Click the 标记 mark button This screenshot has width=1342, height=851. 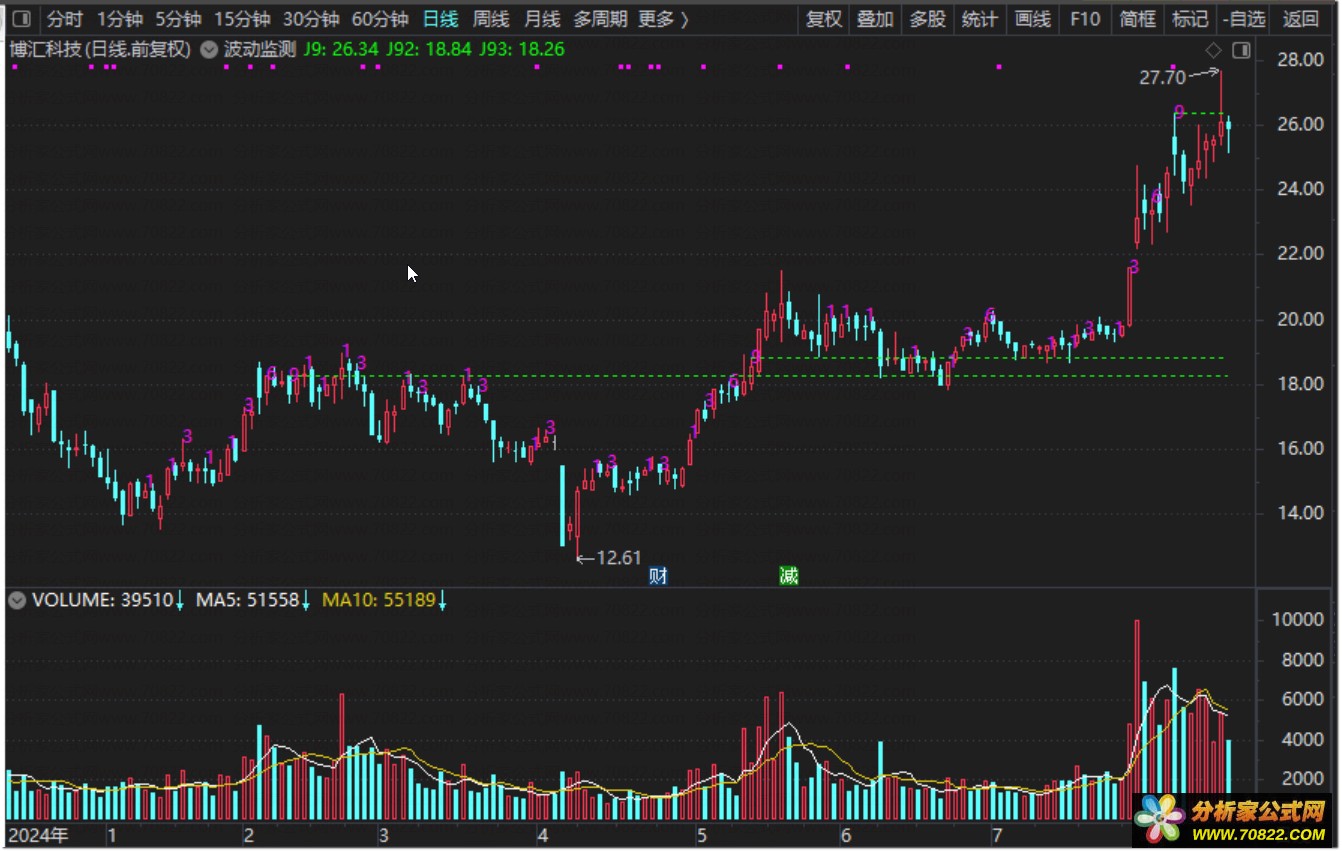1190,19
